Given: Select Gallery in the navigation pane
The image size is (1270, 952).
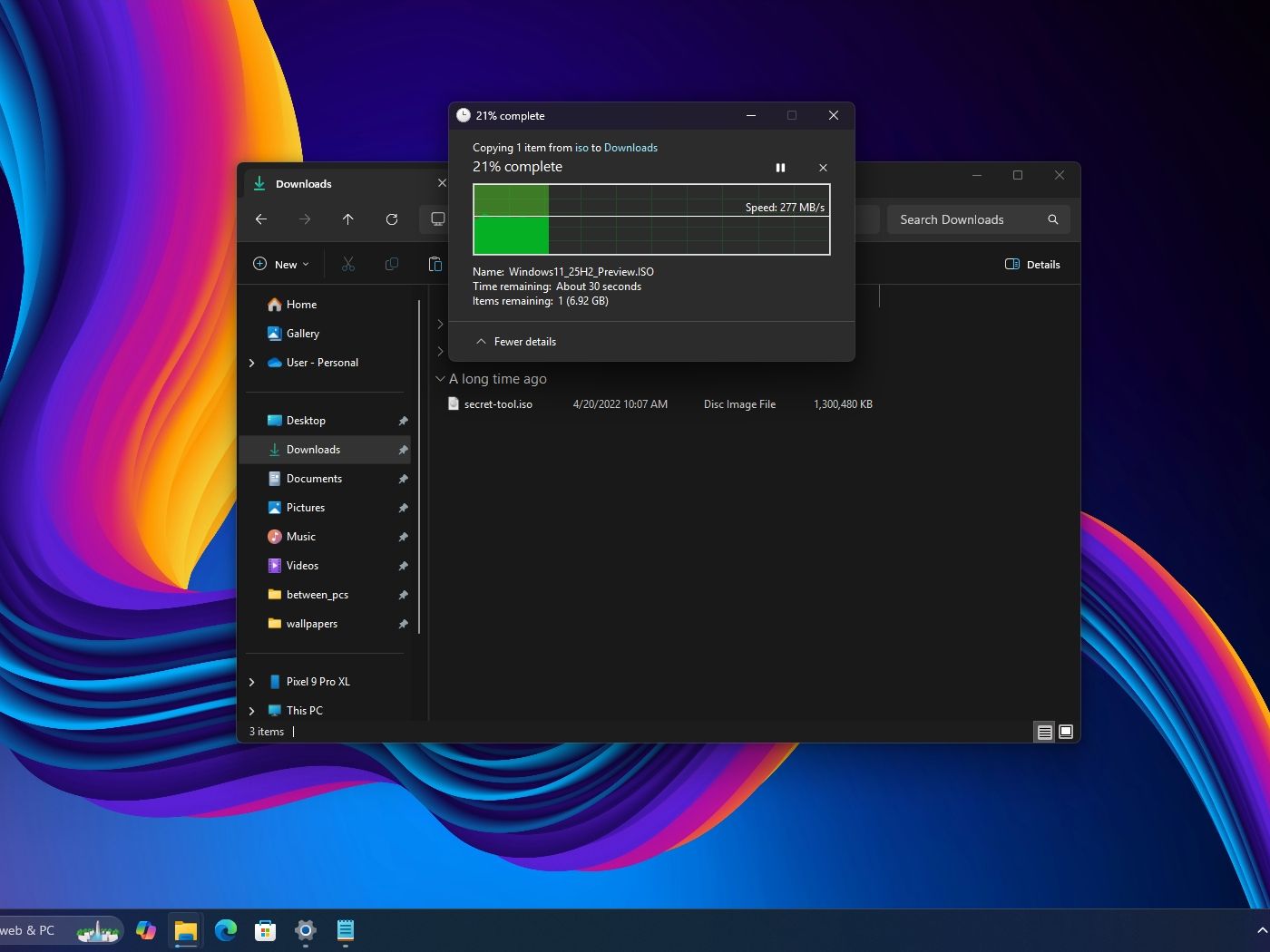Looking at the screenshot, I should [302, 334].
